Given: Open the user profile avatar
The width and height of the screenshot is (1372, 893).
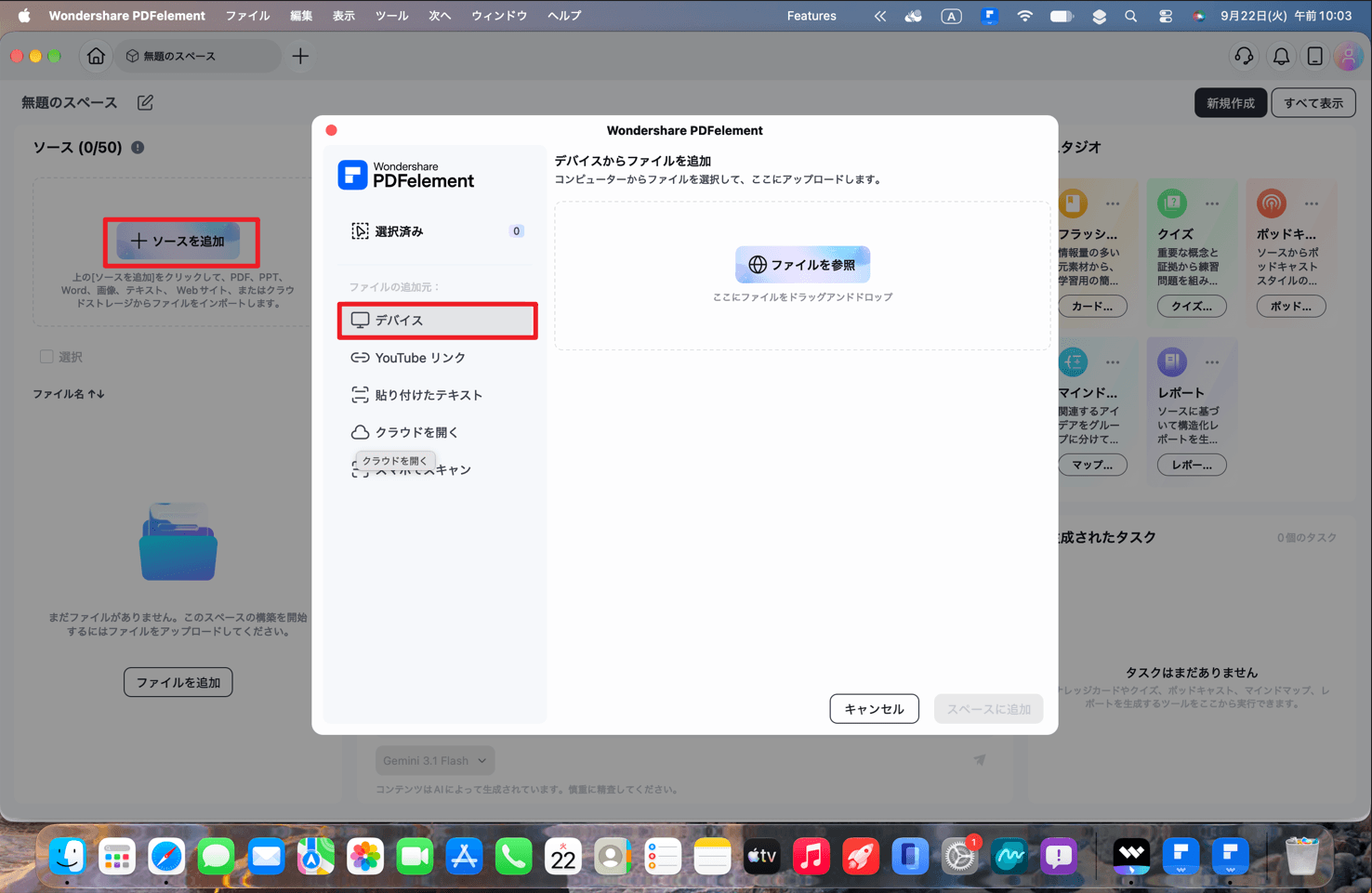Looking at the screenshot, I should 1348,57.
